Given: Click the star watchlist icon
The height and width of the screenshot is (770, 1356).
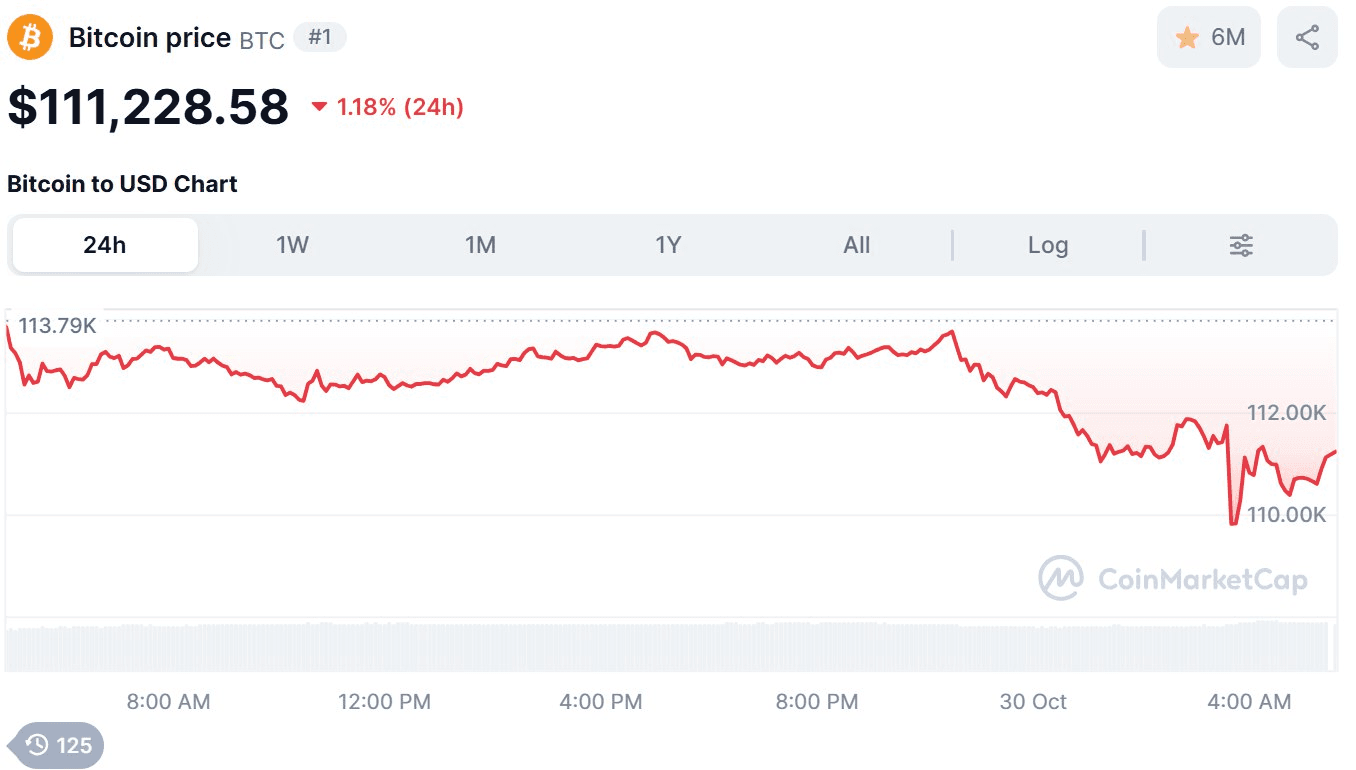Looking at the screenshot, I should click(x=1187, y=38).
